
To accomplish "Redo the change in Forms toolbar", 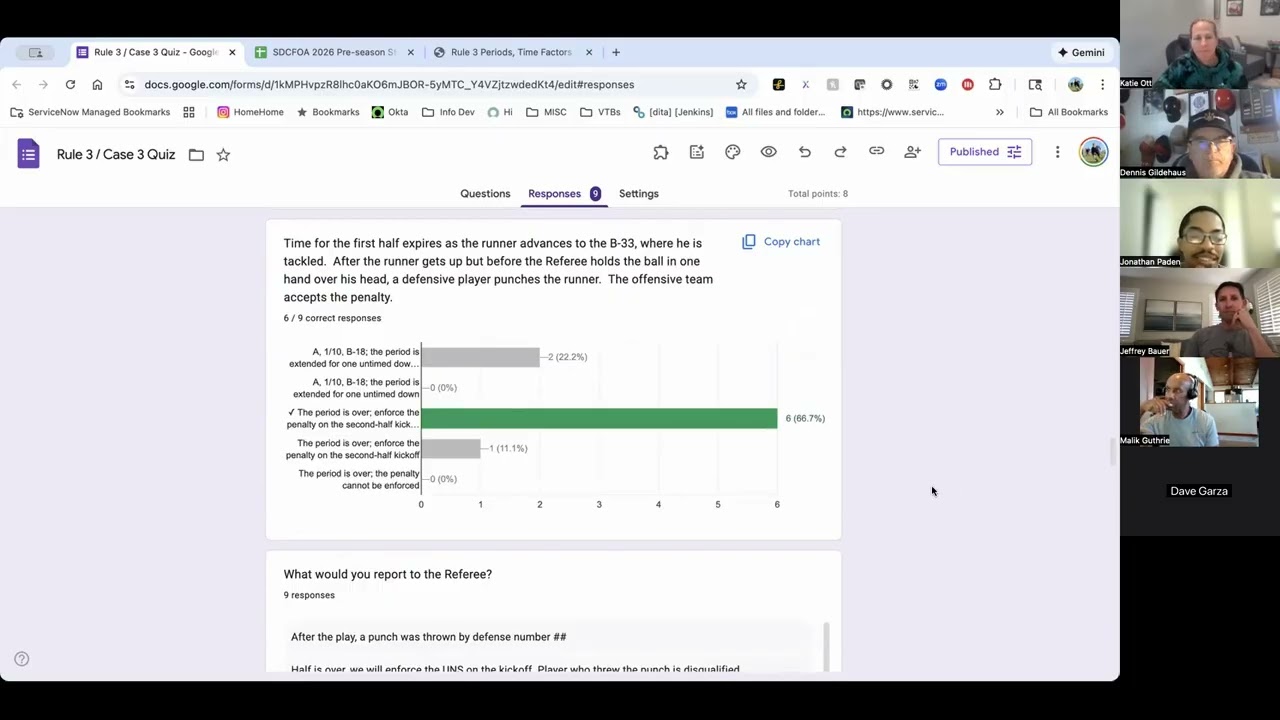I will click(840, 152).
